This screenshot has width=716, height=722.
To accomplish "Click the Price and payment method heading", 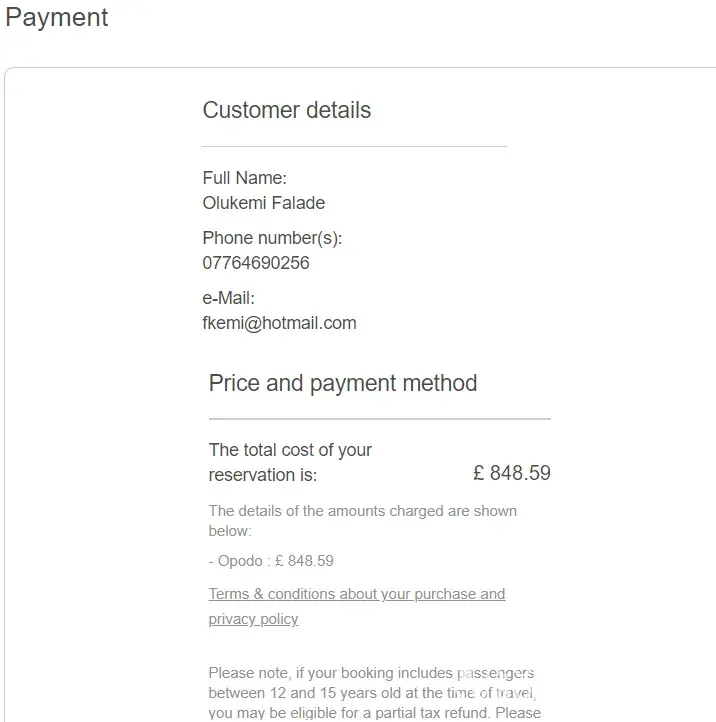I will (x=343, y=383).
